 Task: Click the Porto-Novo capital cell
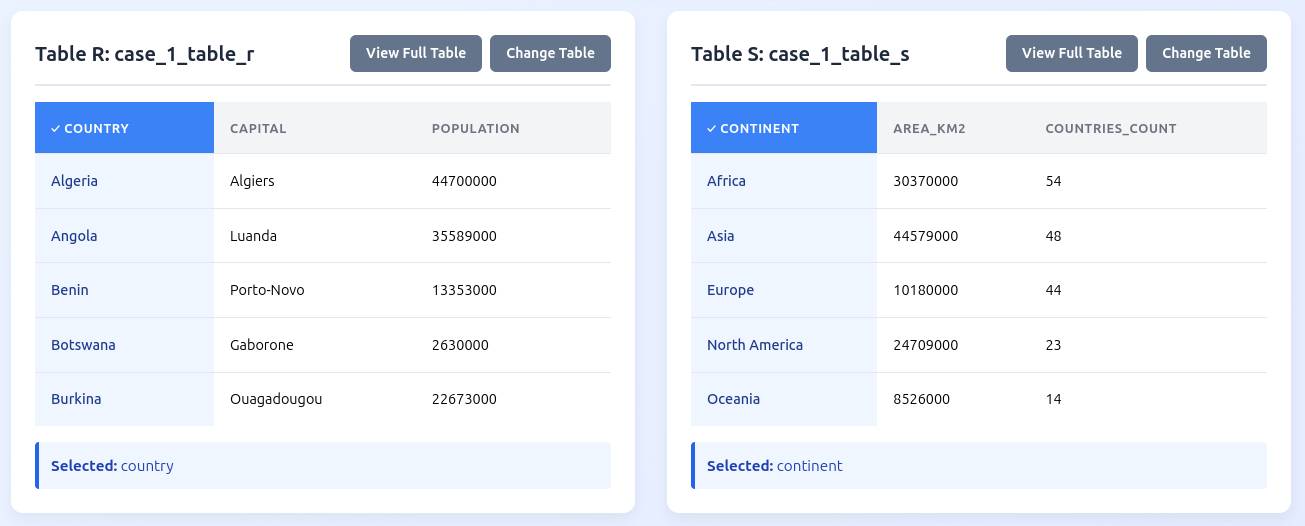267,290
